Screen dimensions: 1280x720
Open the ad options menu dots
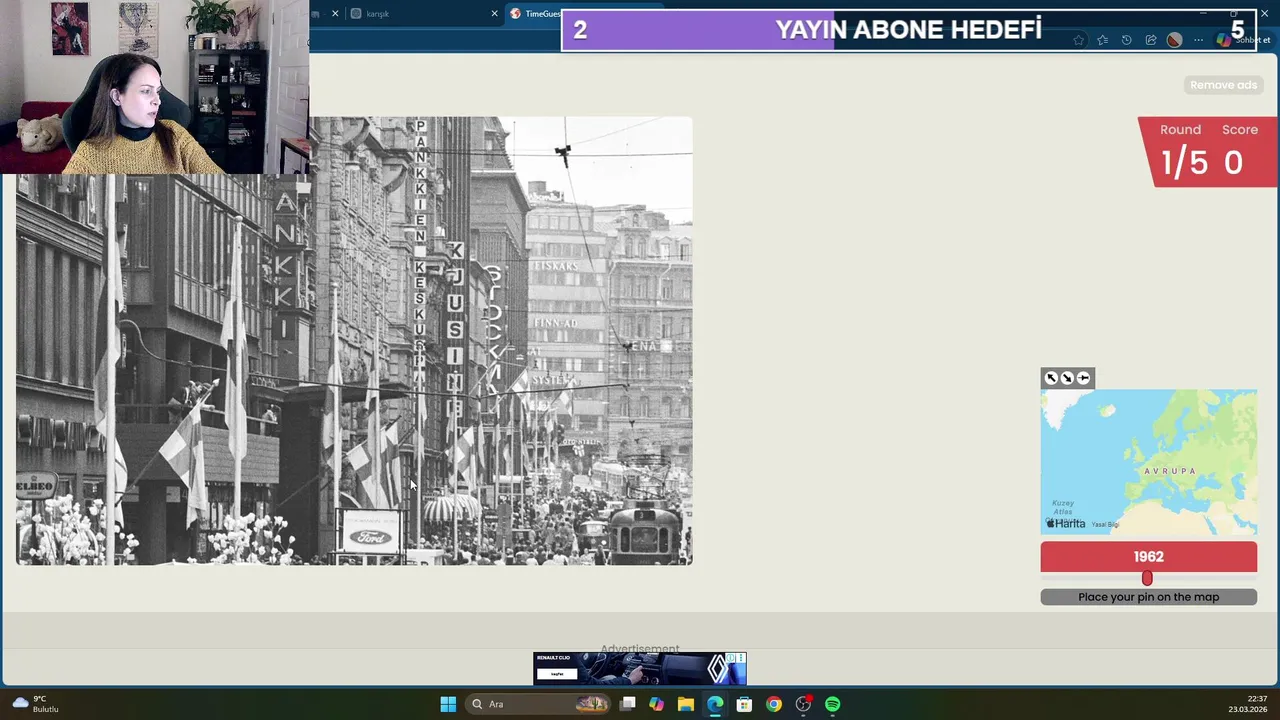(x=741, y=658)
